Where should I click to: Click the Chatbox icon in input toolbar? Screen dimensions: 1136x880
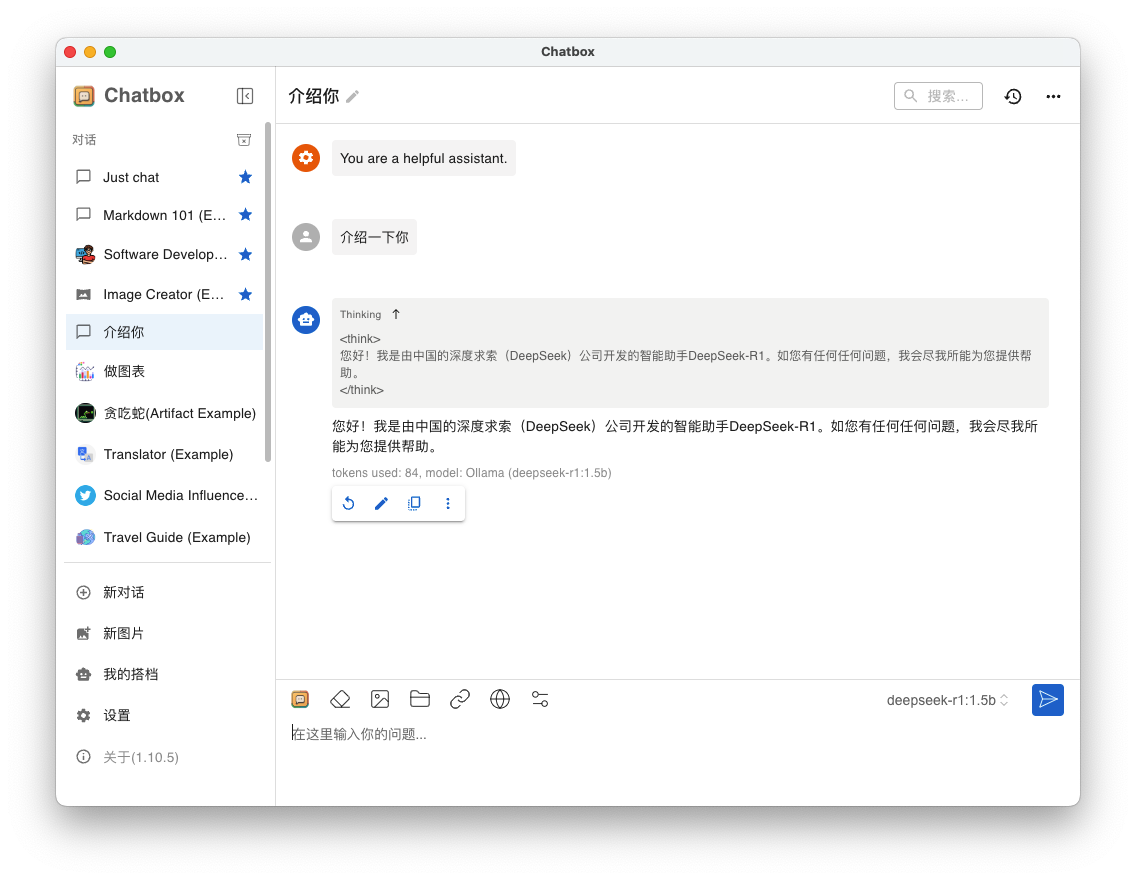point(300,699)
